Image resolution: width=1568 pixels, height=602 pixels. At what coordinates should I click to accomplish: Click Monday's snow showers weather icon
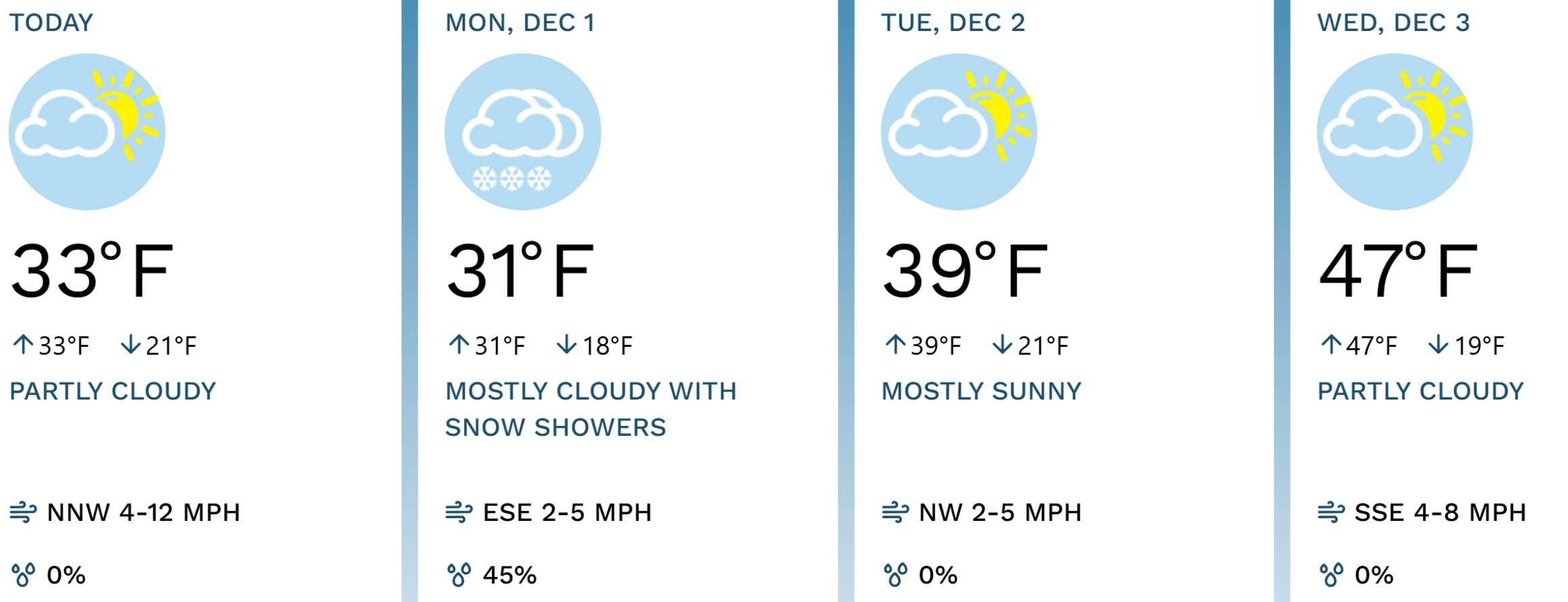pyautogui.click(x=523, y=132)
